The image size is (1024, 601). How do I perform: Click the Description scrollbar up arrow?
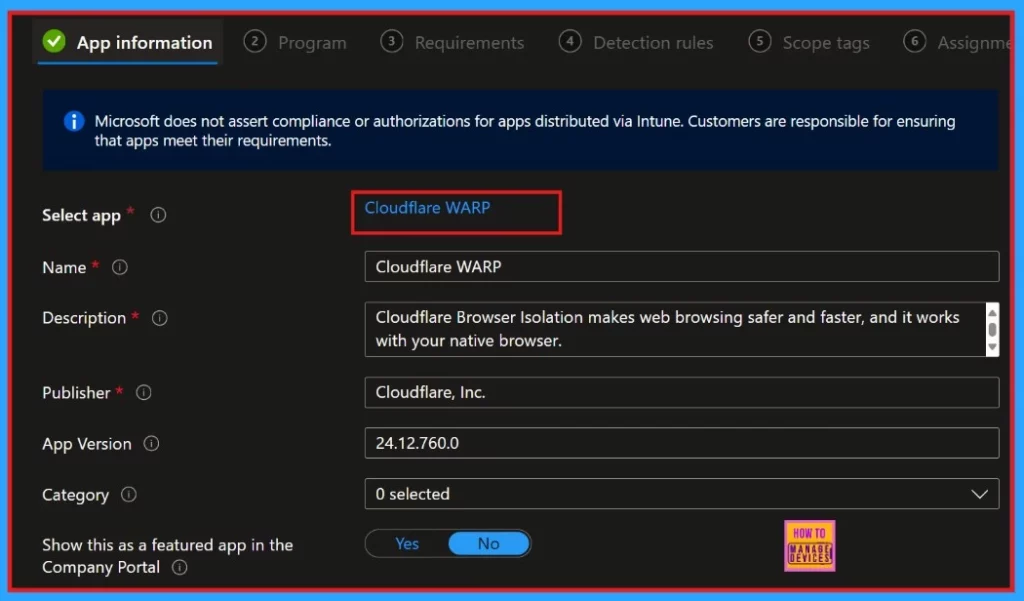tap(992, 312)
